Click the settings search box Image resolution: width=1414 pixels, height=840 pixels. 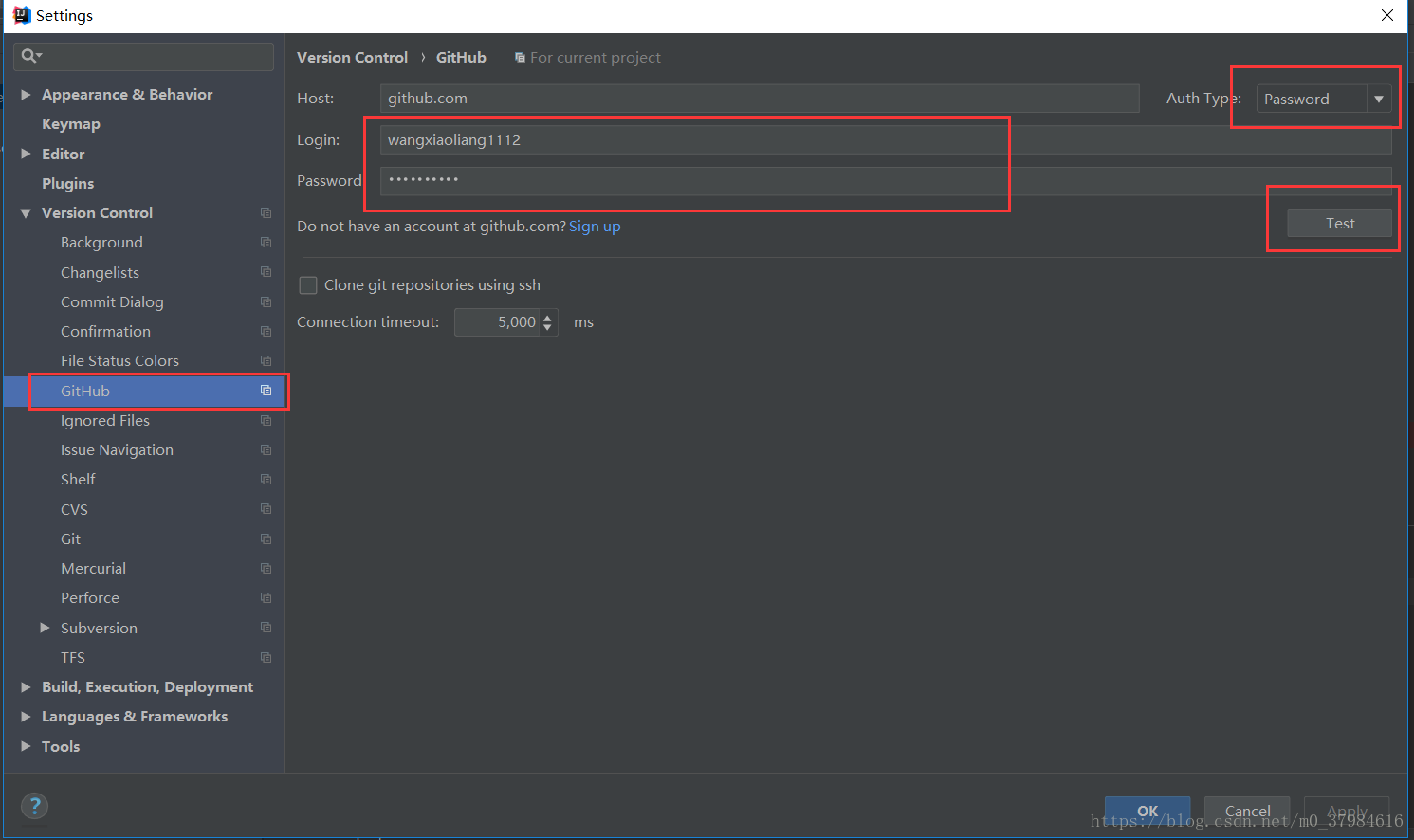pyautogui.click(x=144, y=57)
